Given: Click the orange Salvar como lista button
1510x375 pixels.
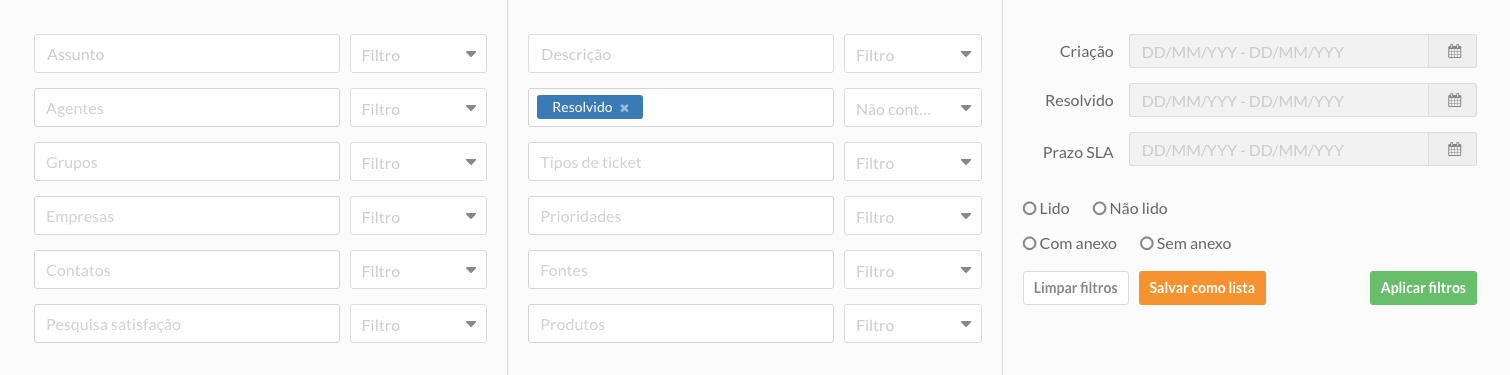Looking at the screenshot, I should (x=1202, y=288).
